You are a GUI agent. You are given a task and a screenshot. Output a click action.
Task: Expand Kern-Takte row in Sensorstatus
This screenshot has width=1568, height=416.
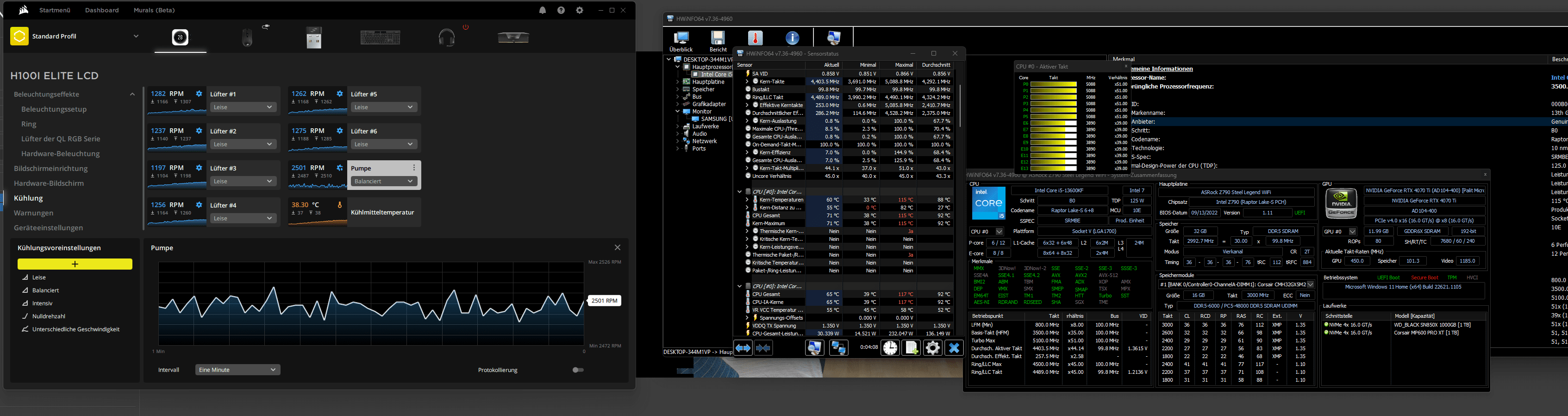(x=747, y=81)
